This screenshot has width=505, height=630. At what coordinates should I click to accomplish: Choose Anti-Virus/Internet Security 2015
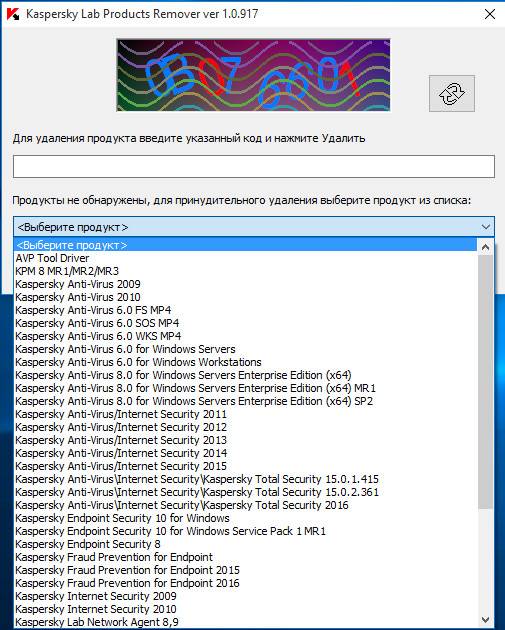(x=245, y=466)
